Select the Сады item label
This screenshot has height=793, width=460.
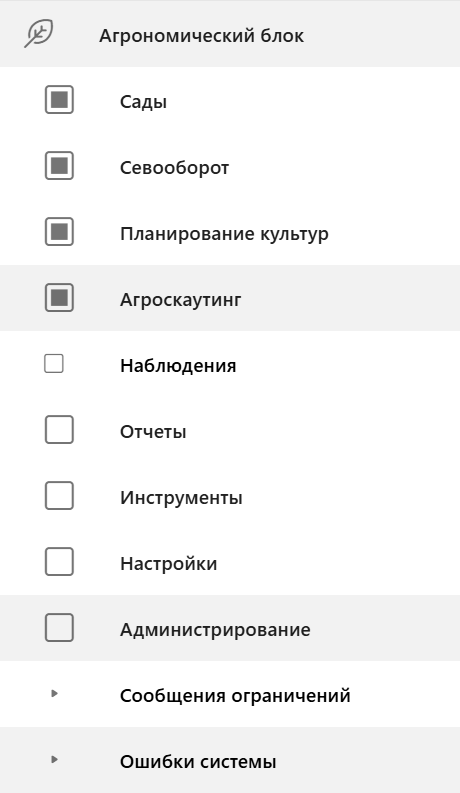[x=143, y=102]
